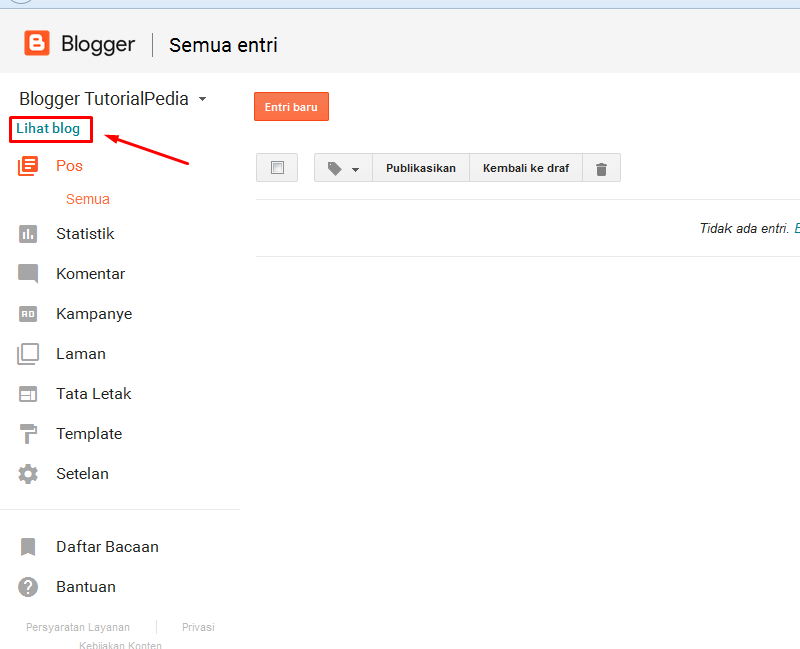The width and height of the screenshot is (800, 649).
Task: Click the Setelan gear icon
Action: pos(28,474)
